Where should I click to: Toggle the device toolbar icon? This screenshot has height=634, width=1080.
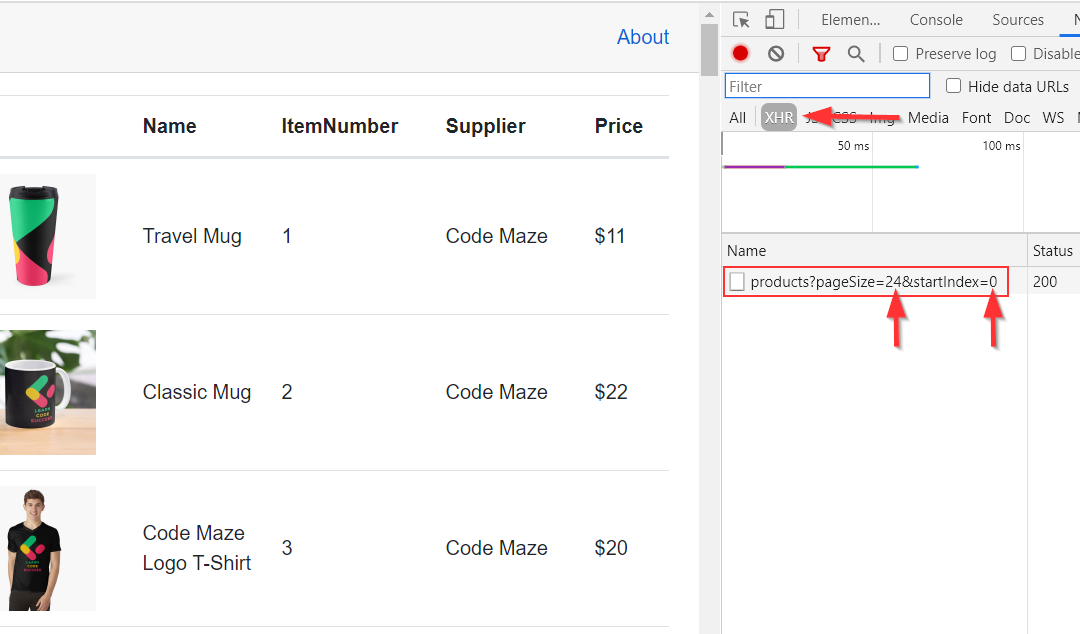[774, 20]
